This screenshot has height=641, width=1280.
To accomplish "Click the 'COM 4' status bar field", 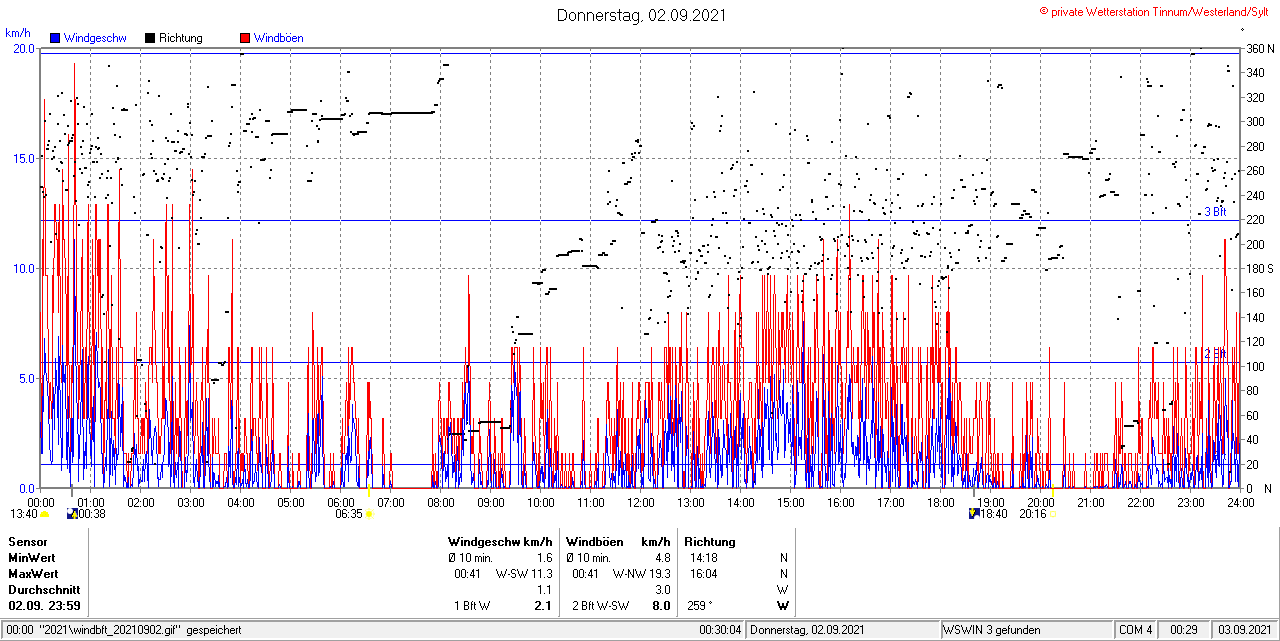I will coord(1136,630).
